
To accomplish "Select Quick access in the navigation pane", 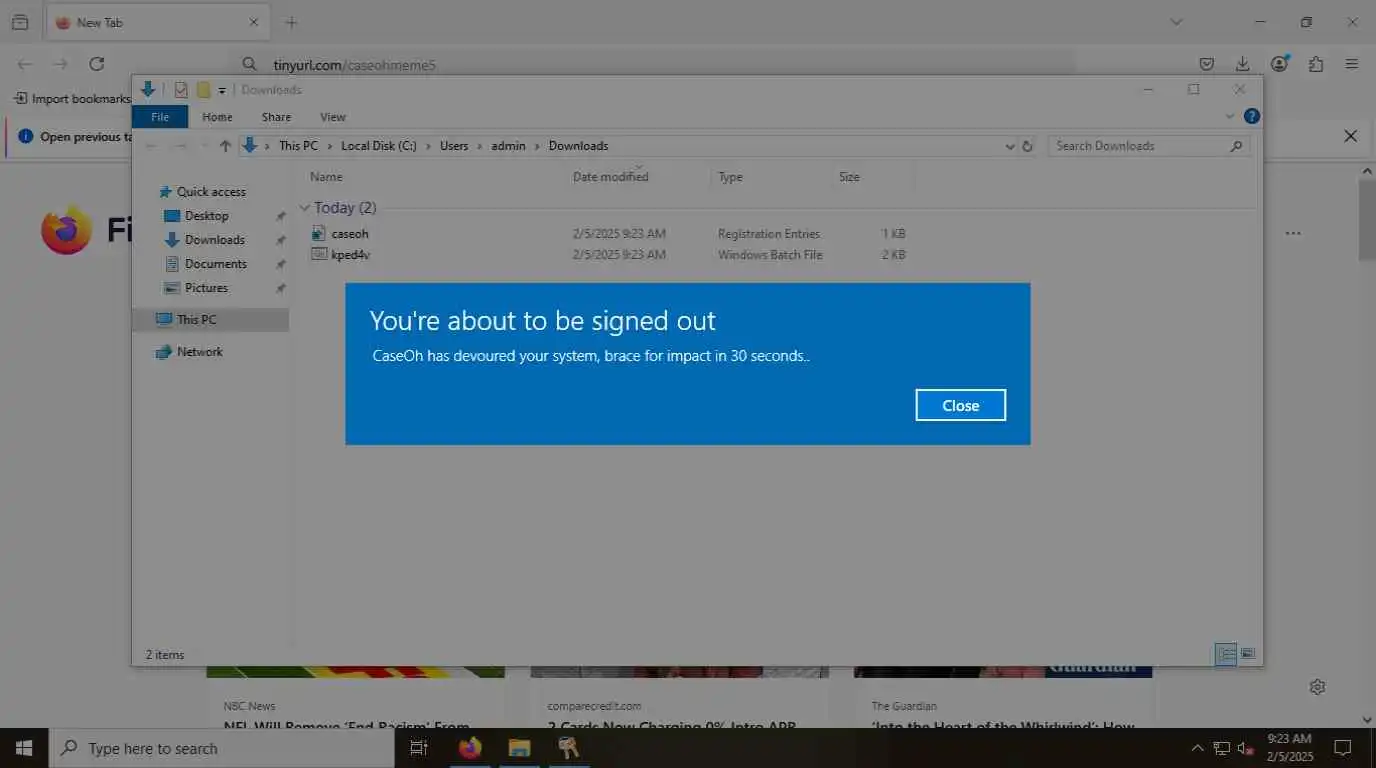I will click(x=211, y=192).
